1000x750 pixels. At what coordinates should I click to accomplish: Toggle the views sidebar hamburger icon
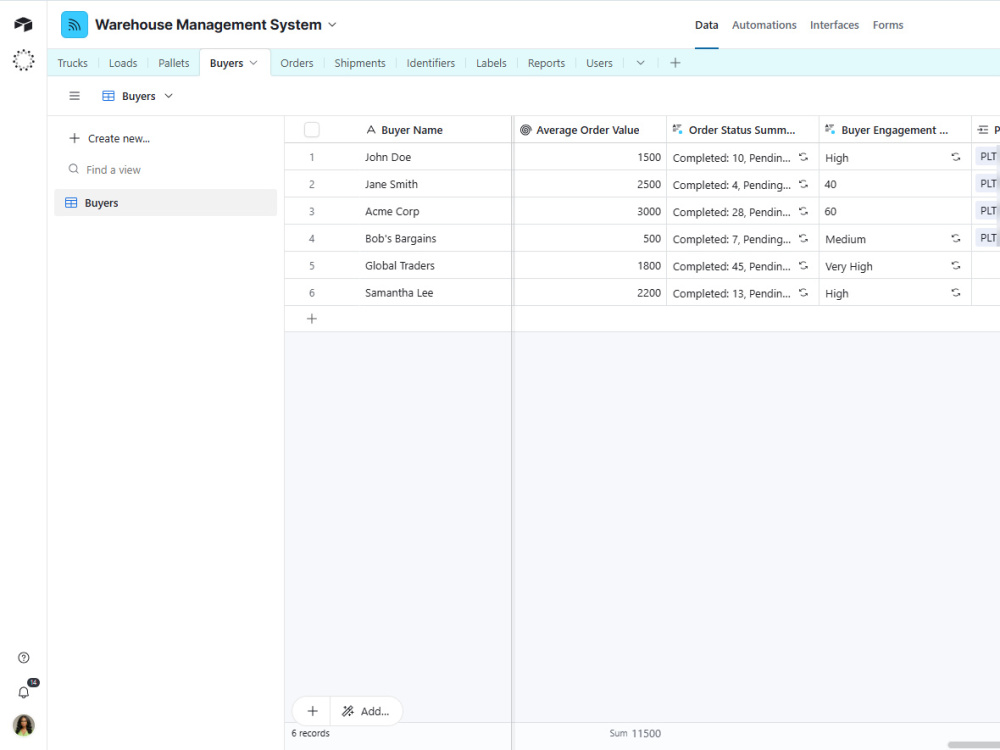point(75,96)
